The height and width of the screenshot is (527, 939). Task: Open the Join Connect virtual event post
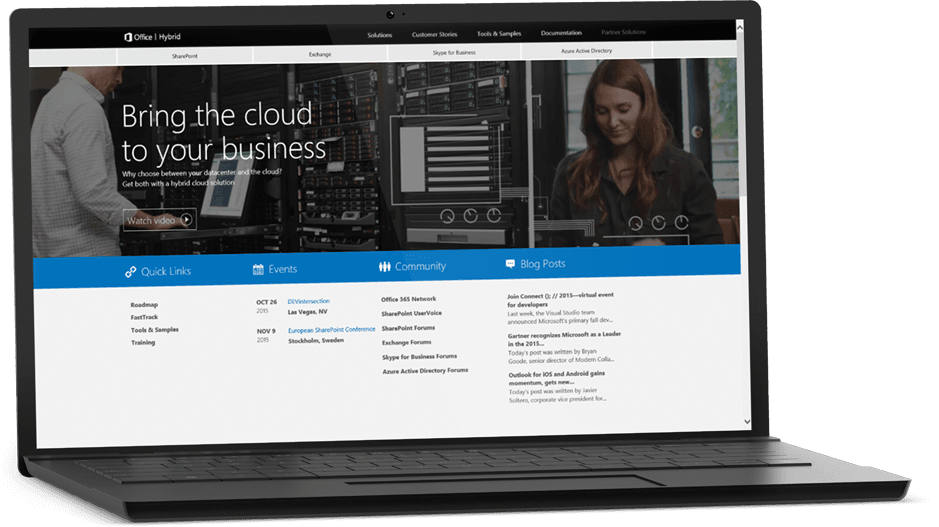click(x=561, y=299)
